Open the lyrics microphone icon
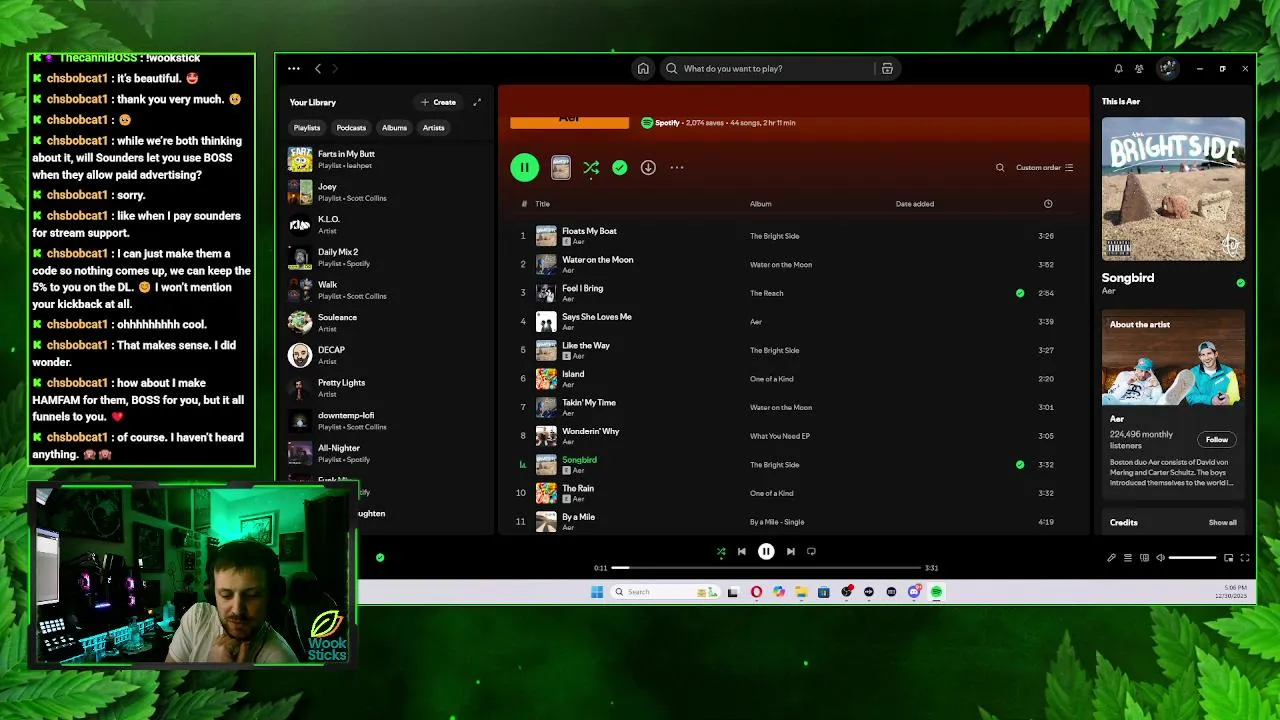This screenshot has width=1280, height=720. tap(1111, 558)
